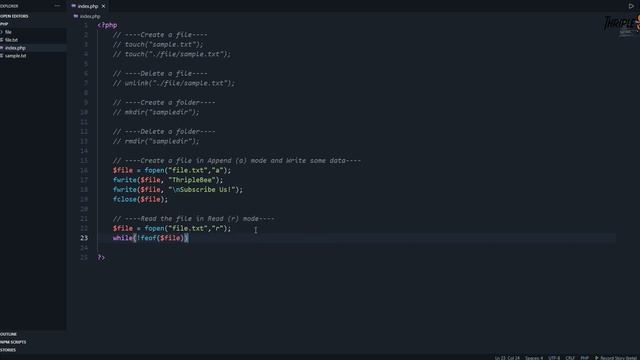This screenshot has width=640, height=360.
Task: Click the 'Create a folder' comment
Action: [164, 103]
